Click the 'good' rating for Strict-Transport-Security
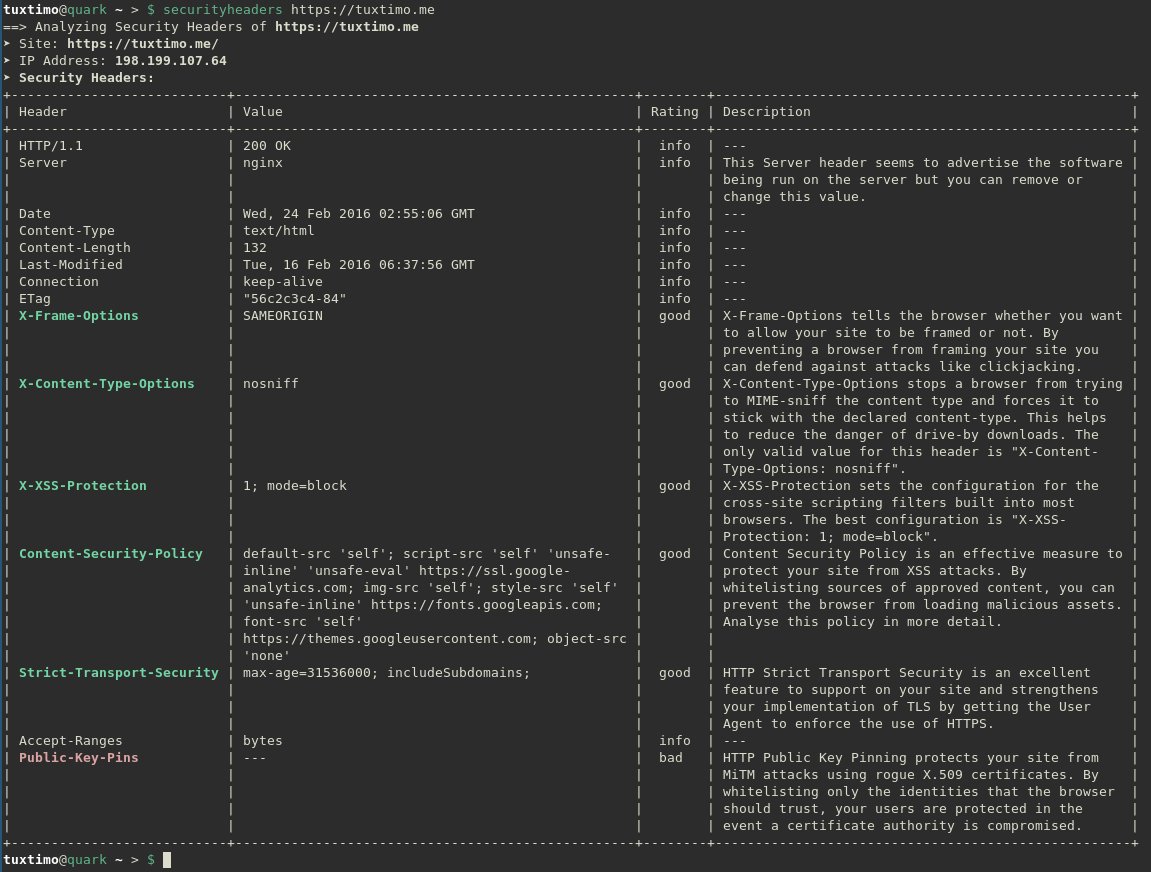This screenshot has width=1151, height=872. point(675,672)
